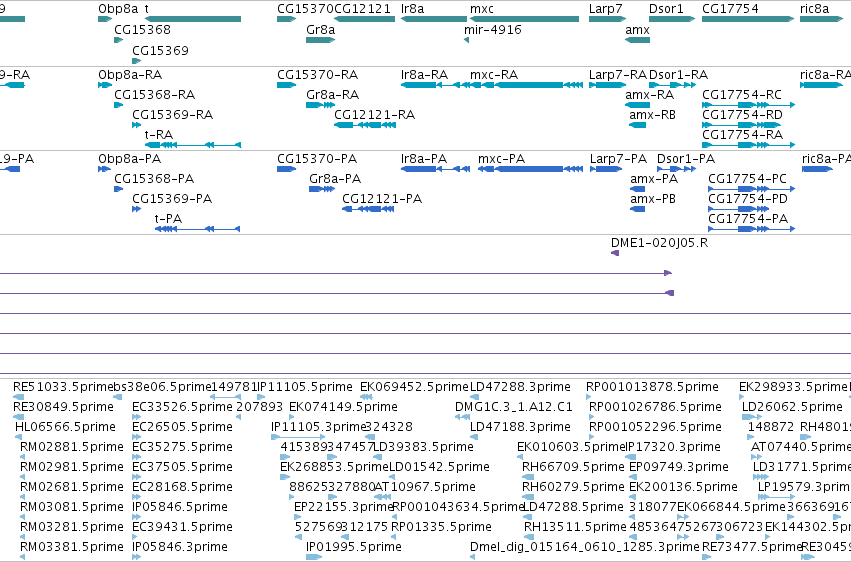Select transcript CG15369-RA
Screen dimensions: 851x562
pos(173,115)
